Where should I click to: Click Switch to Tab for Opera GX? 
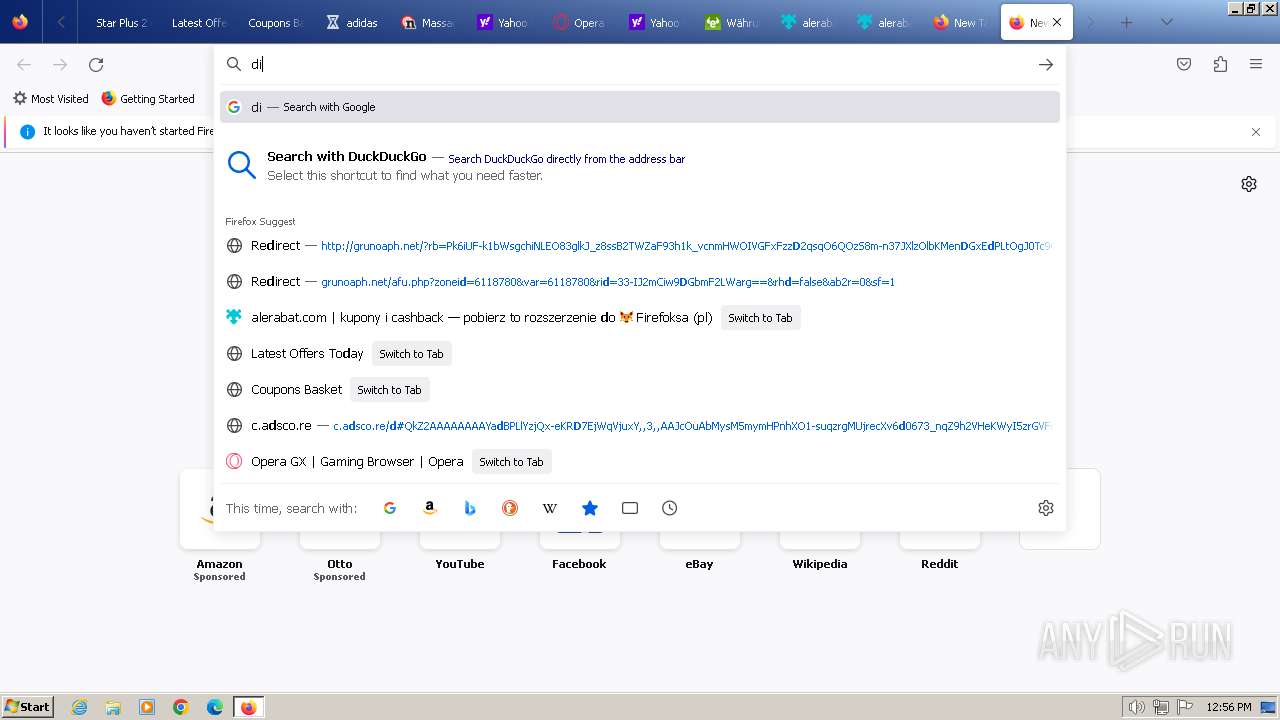pyautogui.click(x=511, y=462)
